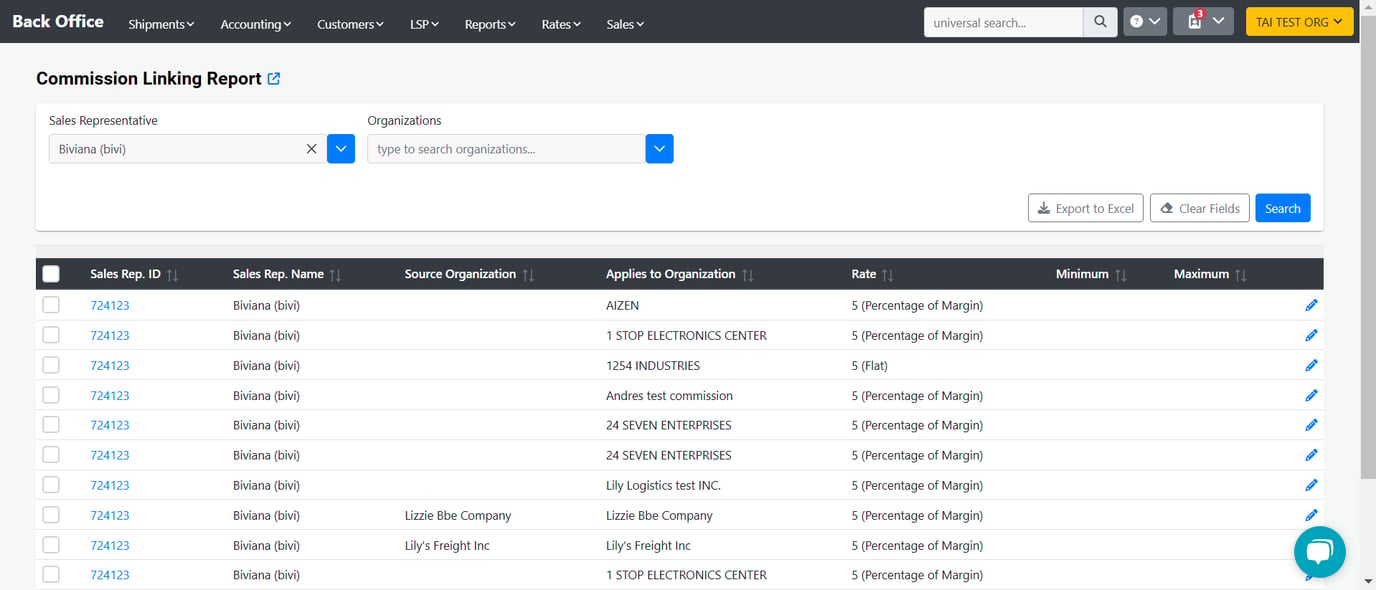Expand the Organizations dropdown arrow
Viewport: 1376px width, 590px height.
pyautogui.click(x=659, y=149)
